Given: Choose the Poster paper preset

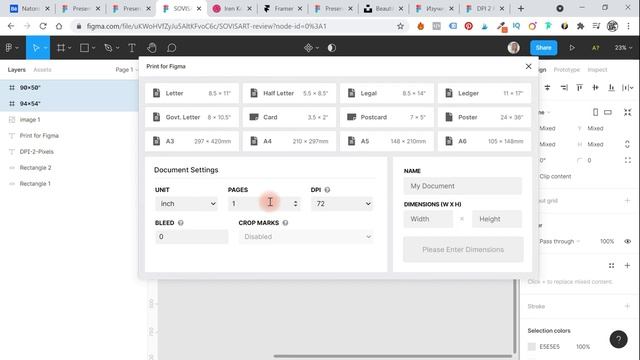Looking at the screenshot, I should (484, 117).
